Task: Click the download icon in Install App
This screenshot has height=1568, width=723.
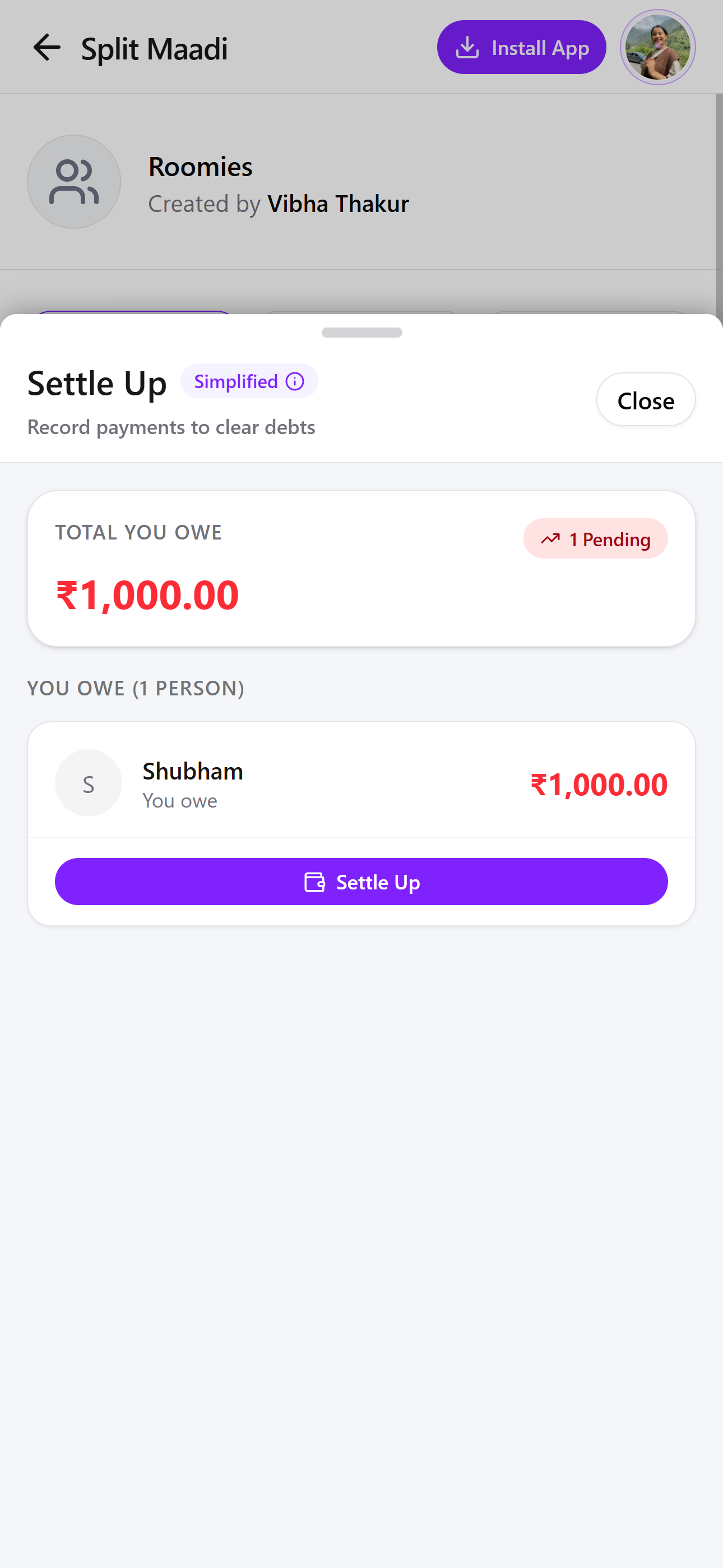Action: [467, 48]
